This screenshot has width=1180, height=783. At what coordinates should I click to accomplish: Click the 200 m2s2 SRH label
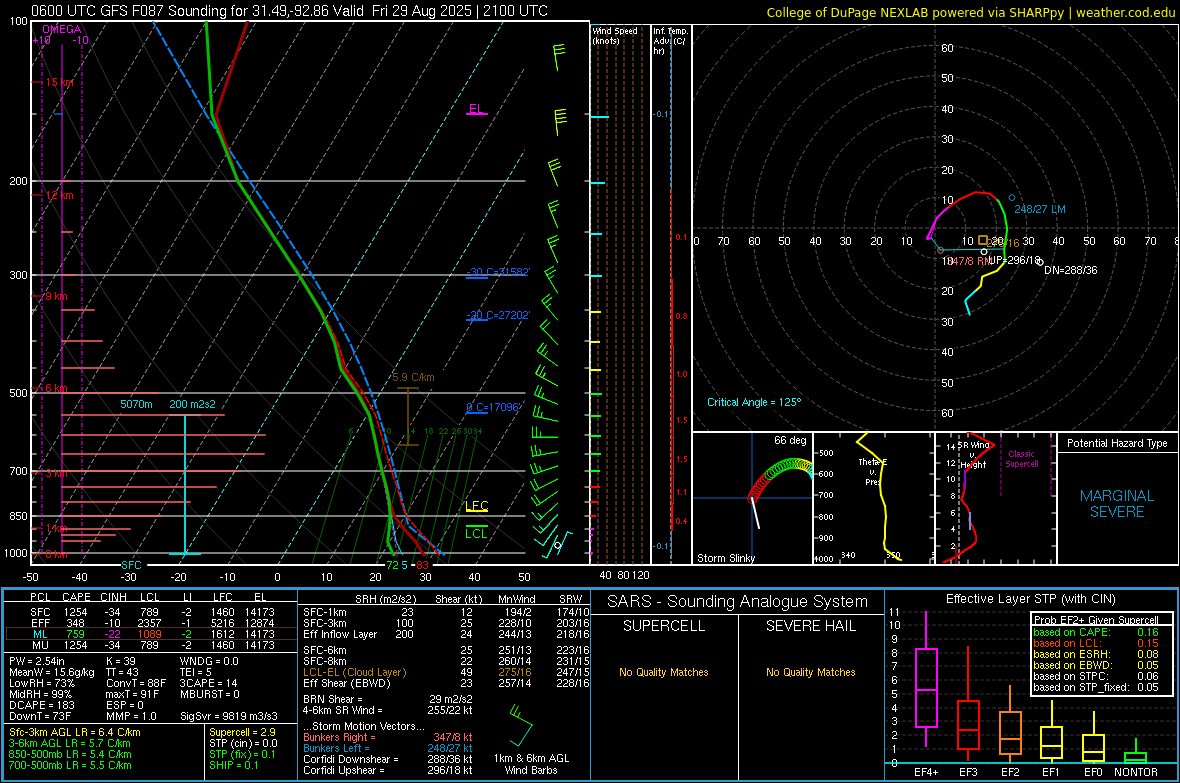coord(192,404)
